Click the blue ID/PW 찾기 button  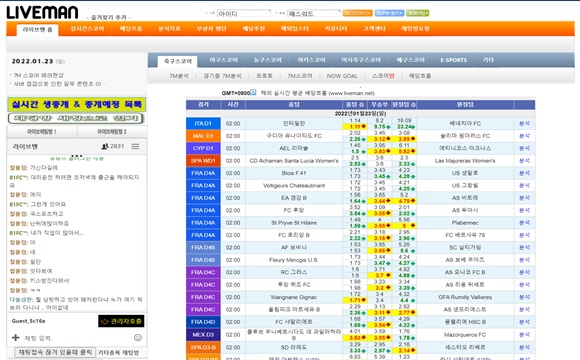389,13
